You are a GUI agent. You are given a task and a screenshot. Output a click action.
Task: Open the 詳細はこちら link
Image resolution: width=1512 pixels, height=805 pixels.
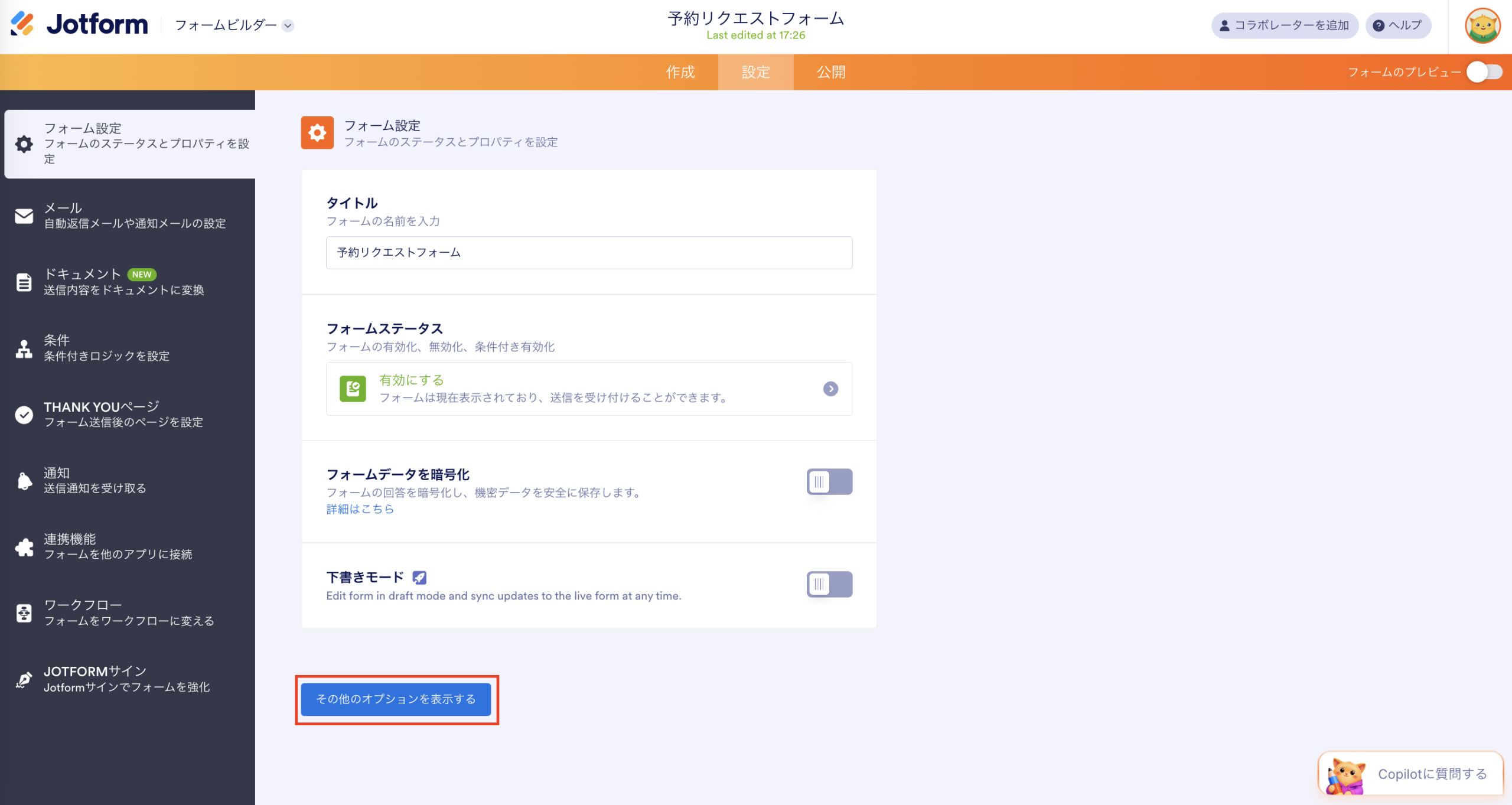tap(360, 509)
